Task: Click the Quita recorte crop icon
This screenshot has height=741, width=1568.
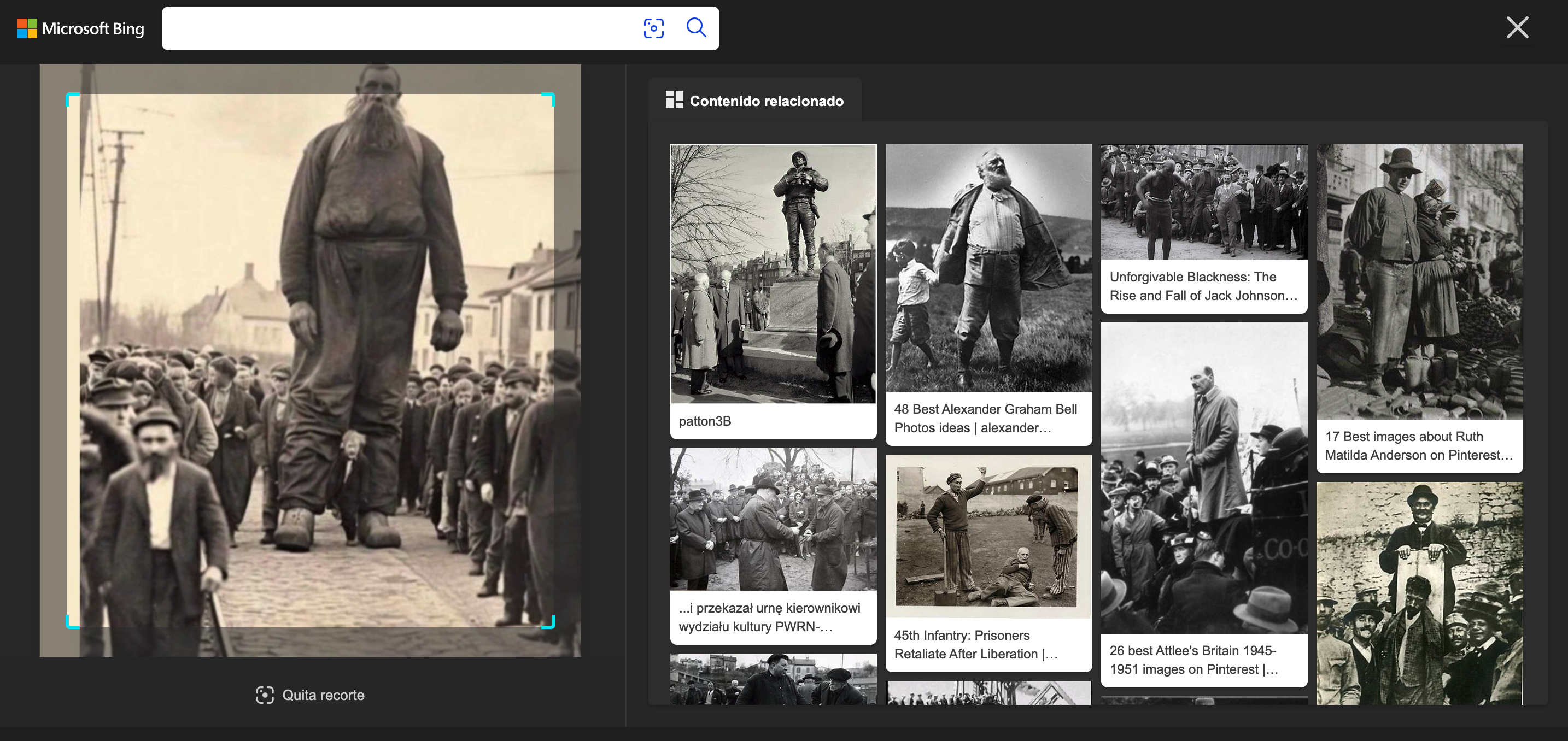Action: (x=265, y=695)
